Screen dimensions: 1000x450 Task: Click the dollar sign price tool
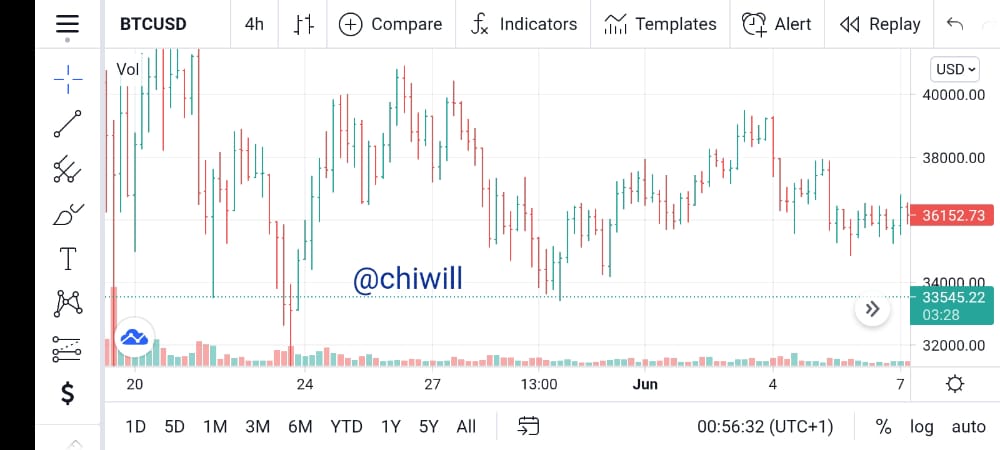[68, 393]
